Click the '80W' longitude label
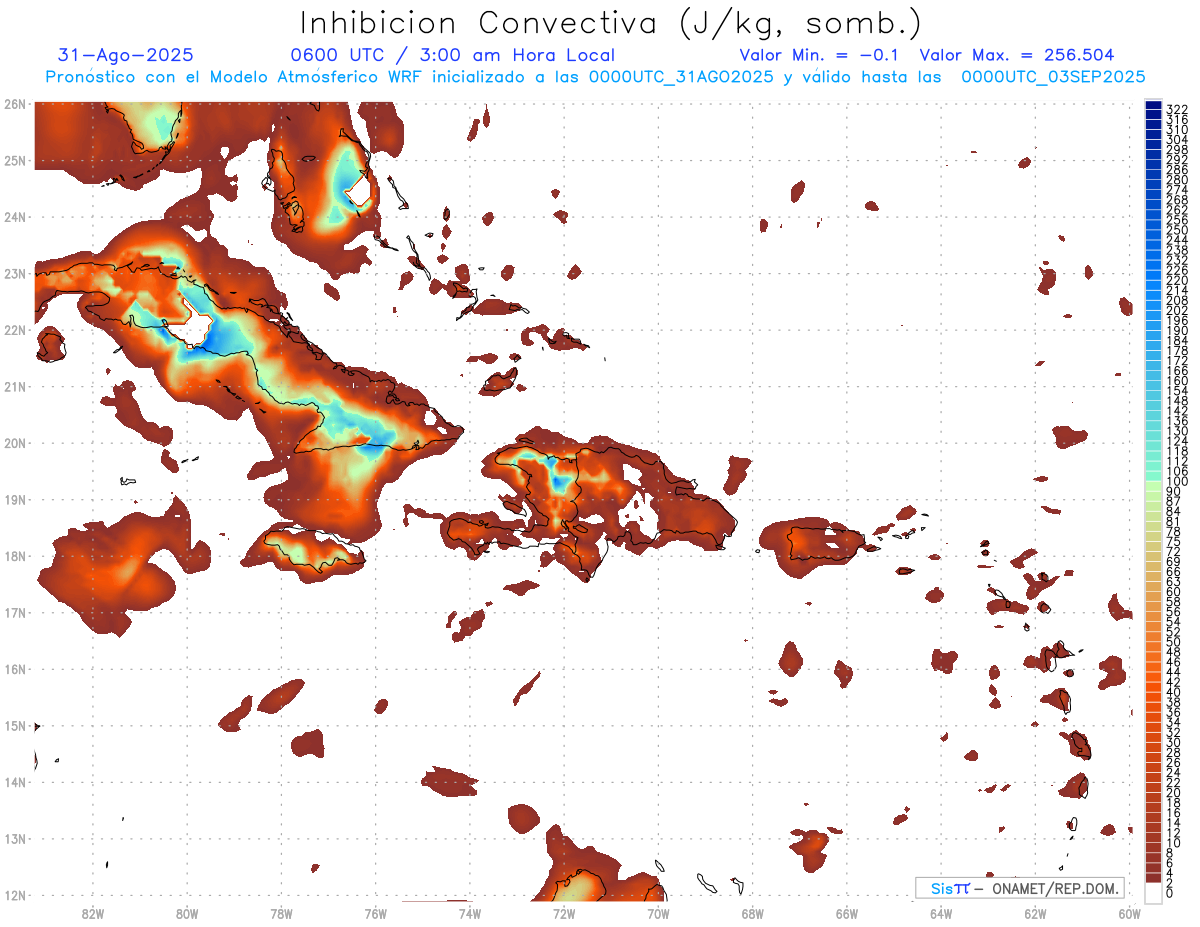The height and width of the screenshot is (927, 1200). pyautogui.click(x=186, y=912)
